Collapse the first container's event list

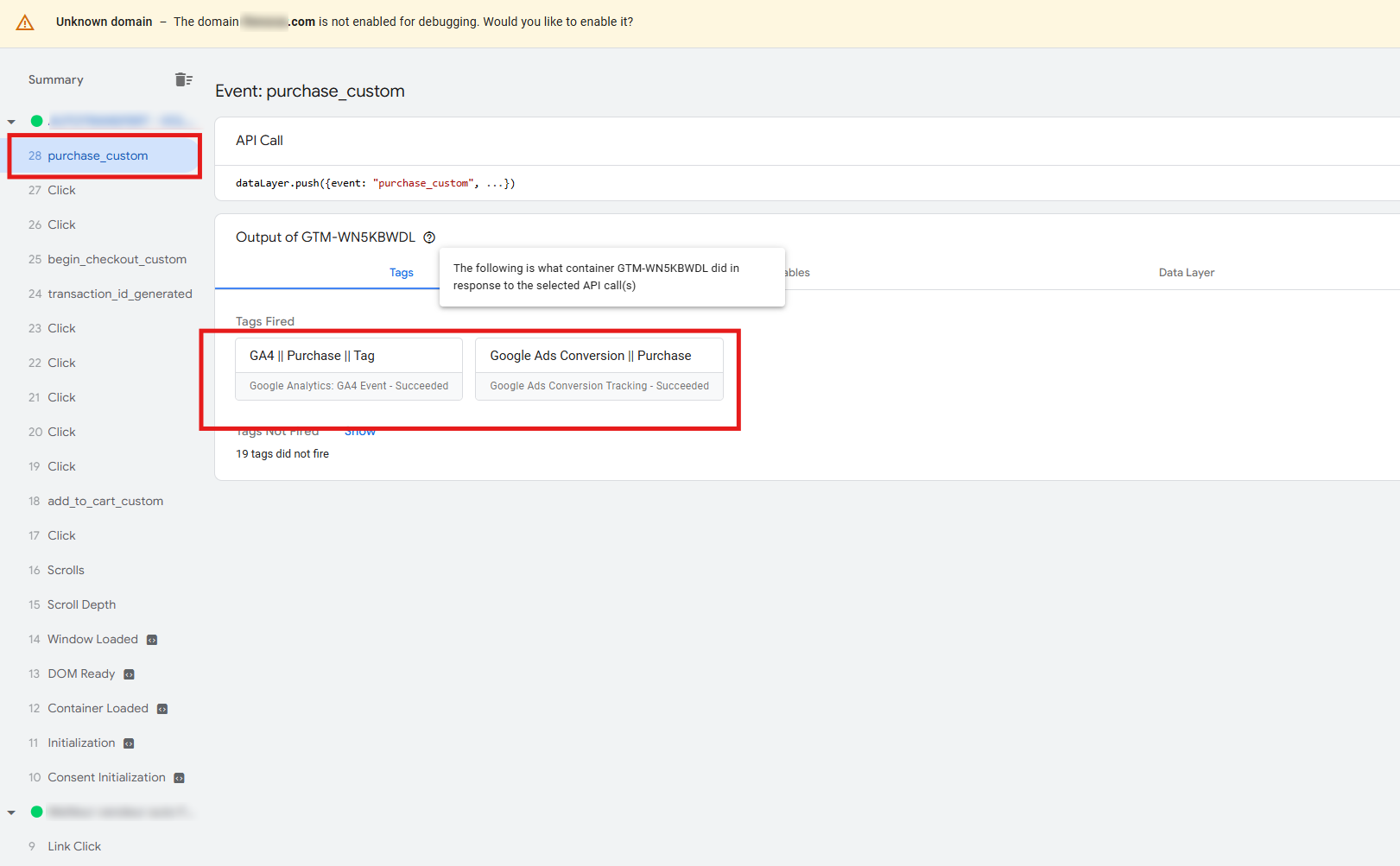[x=12, y=122]
